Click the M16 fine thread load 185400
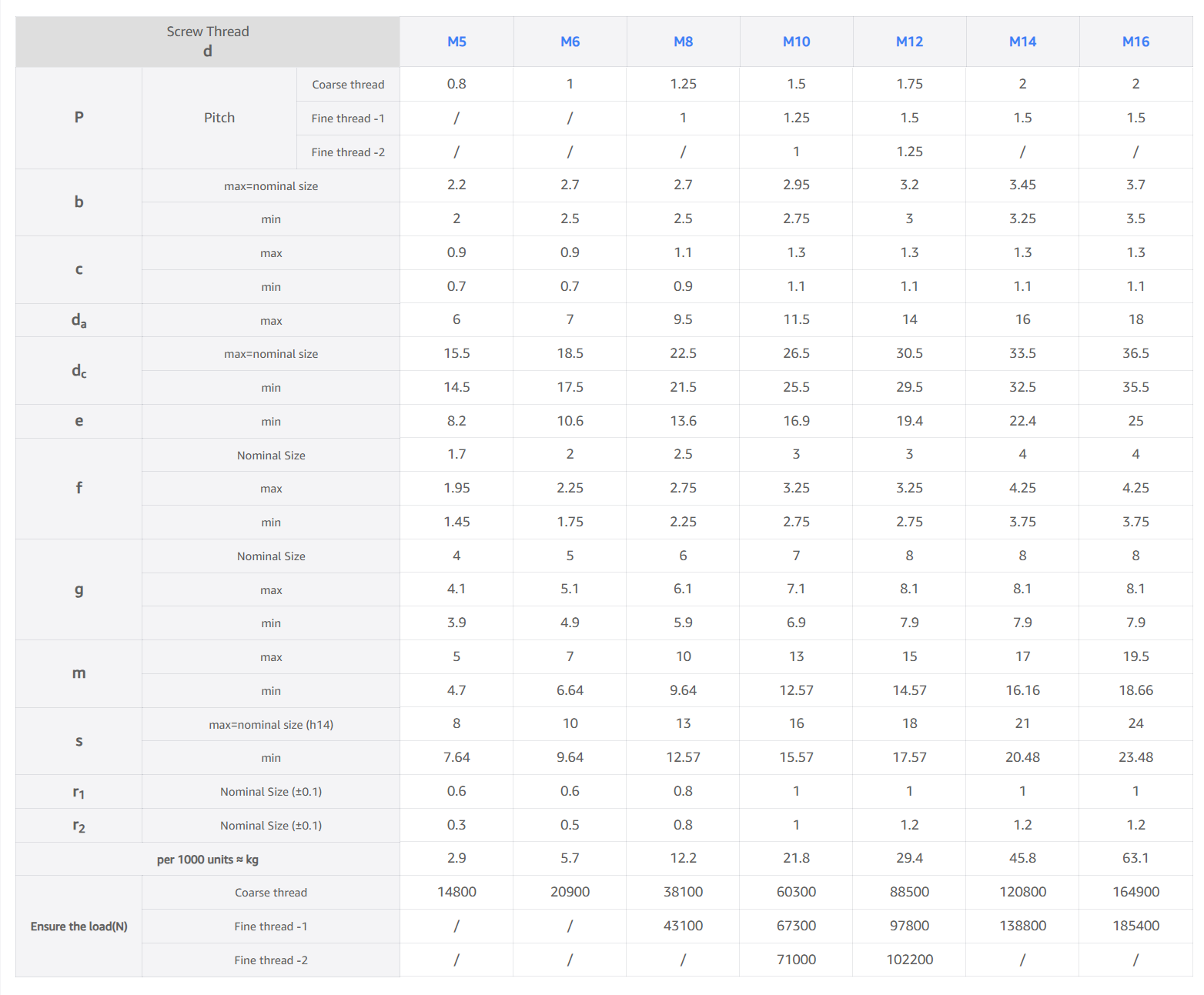 coord(1135,926)
